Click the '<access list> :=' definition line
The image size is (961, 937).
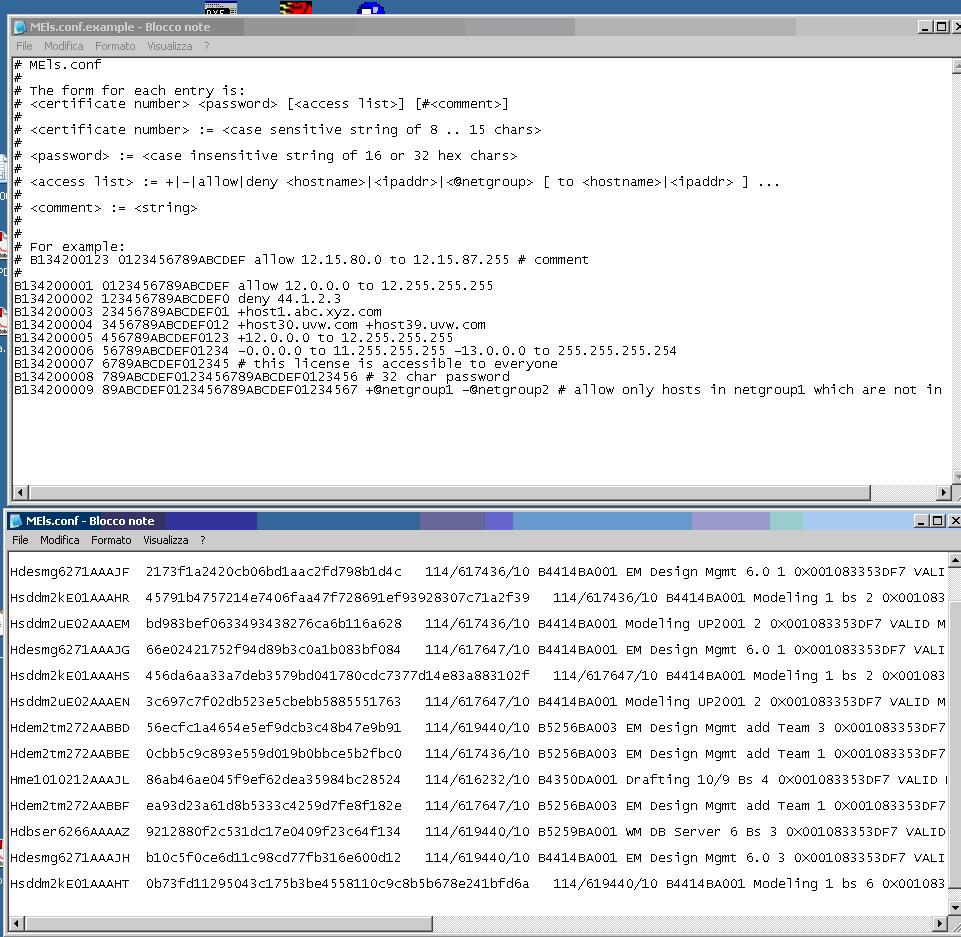pyautogui.click(x=397, y=182)
